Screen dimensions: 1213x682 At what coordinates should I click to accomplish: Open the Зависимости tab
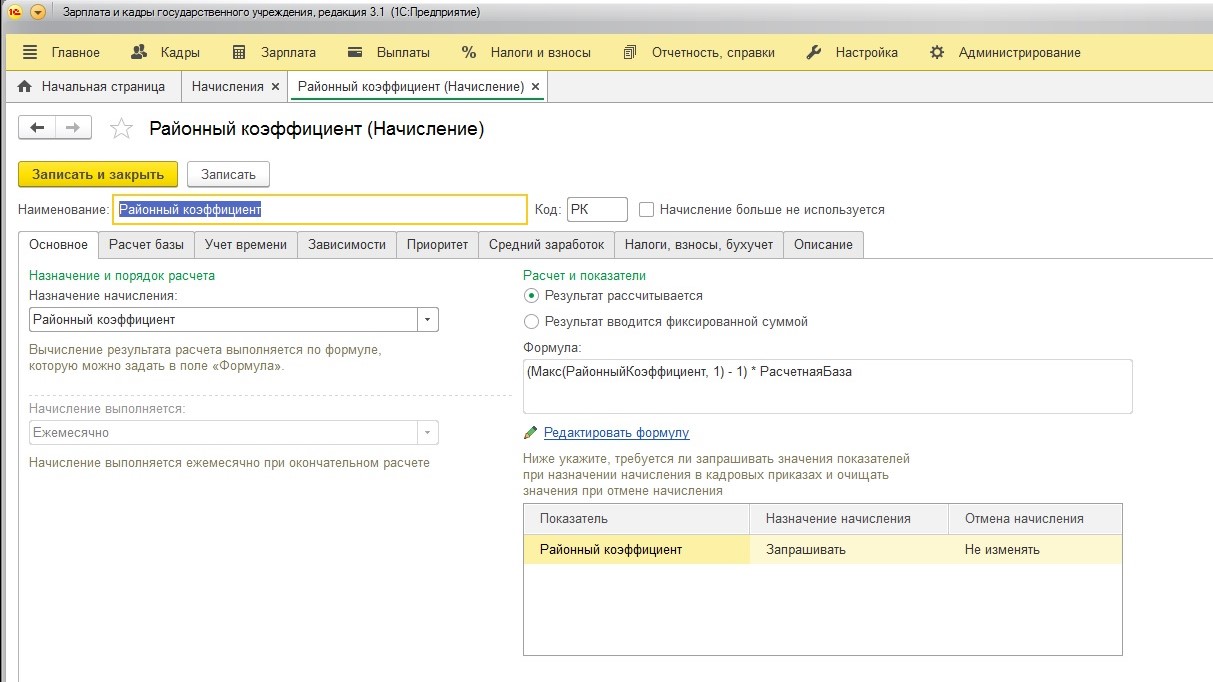(x=347, y=245)
